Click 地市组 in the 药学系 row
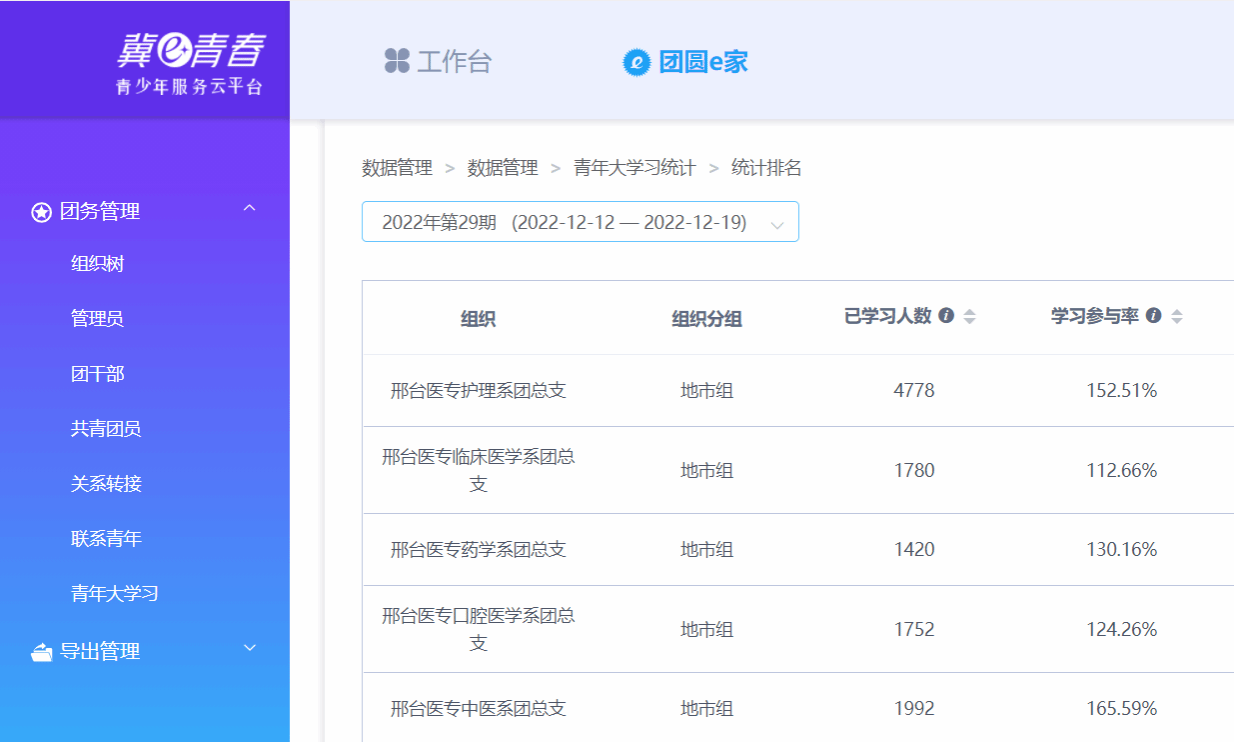This screenshot has height=742, width=1234. coord(707,550)
